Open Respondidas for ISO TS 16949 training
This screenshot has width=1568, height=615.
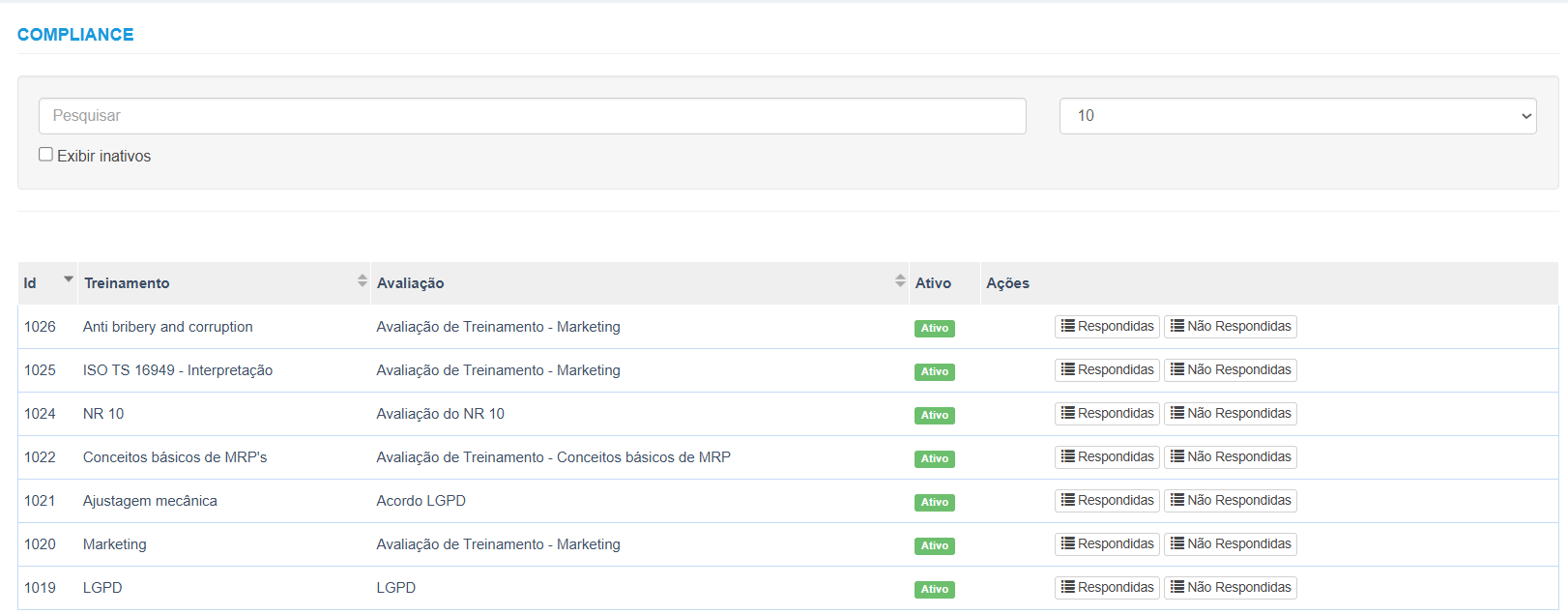coord(1107,369)
